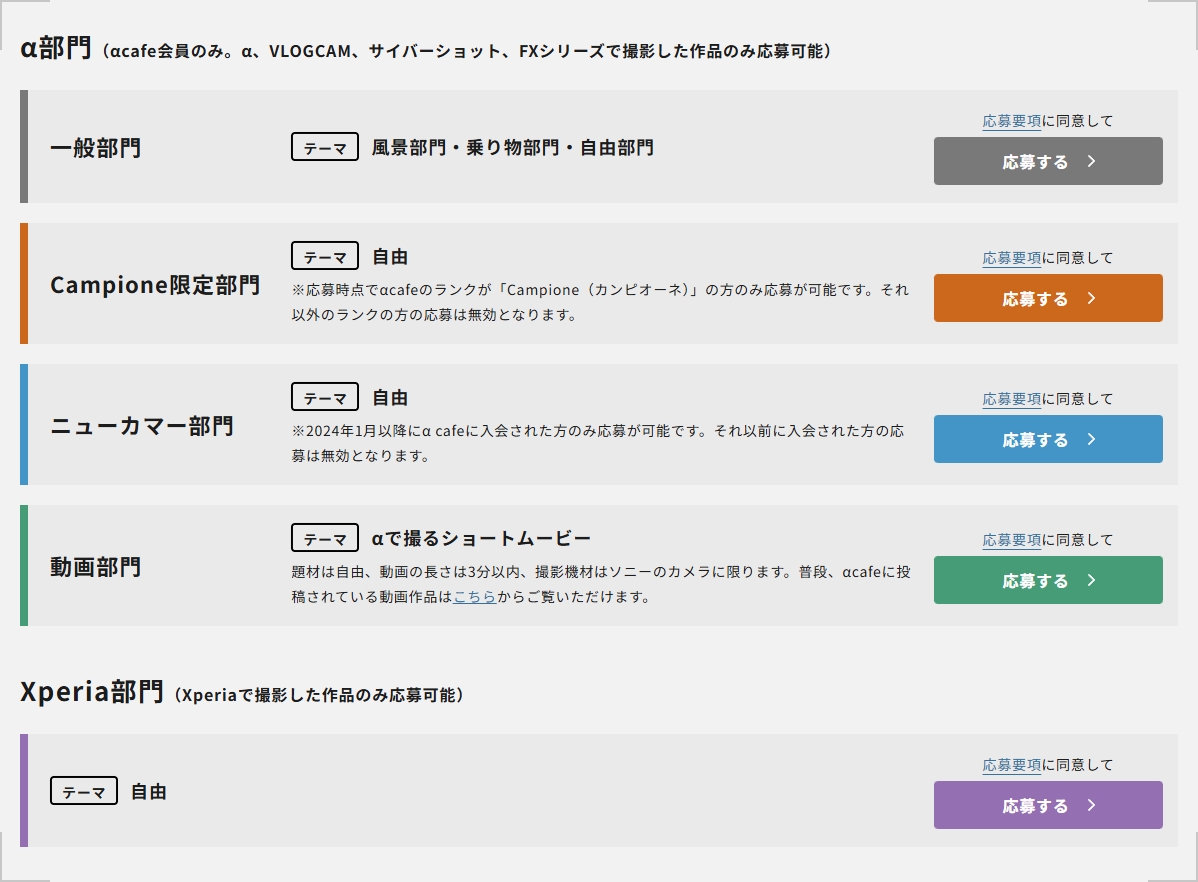This screenshot has width=1198, height=882.
Task: Click the gray 応募する button for 一般部門
Action: (x=1047, y=161)
